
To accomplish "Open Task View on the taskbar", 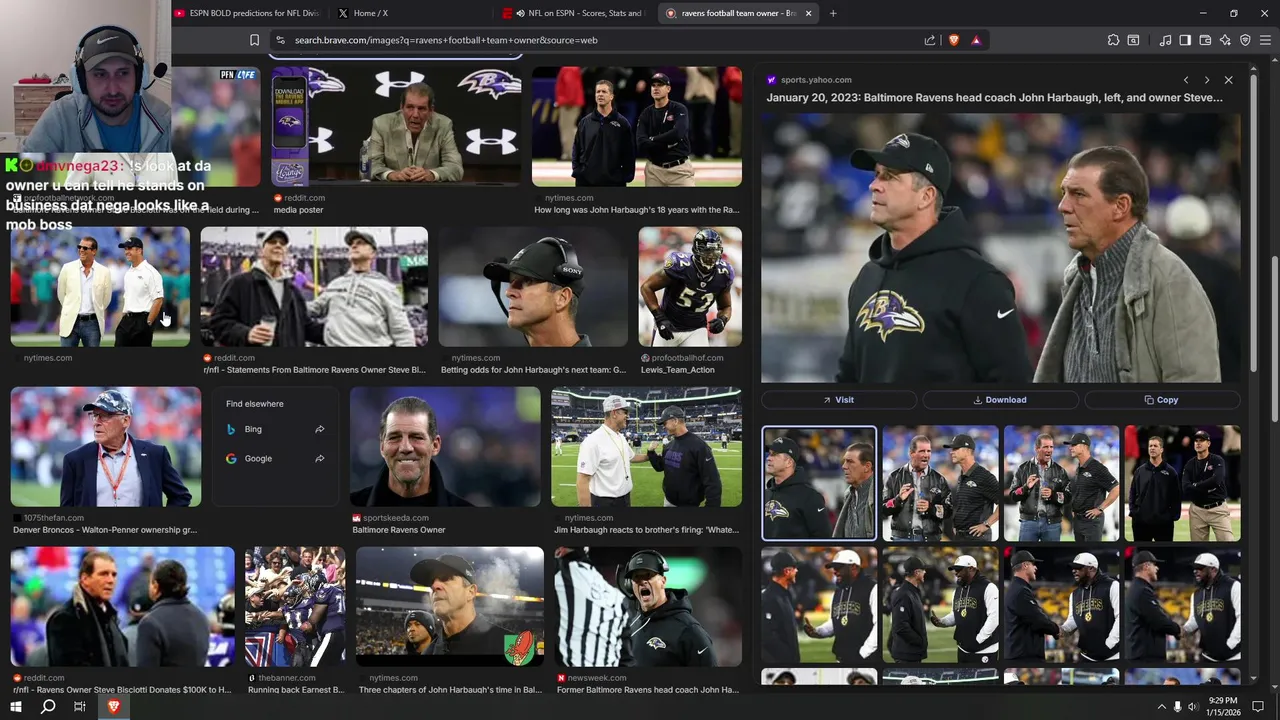I will click(x=80, y=706).
